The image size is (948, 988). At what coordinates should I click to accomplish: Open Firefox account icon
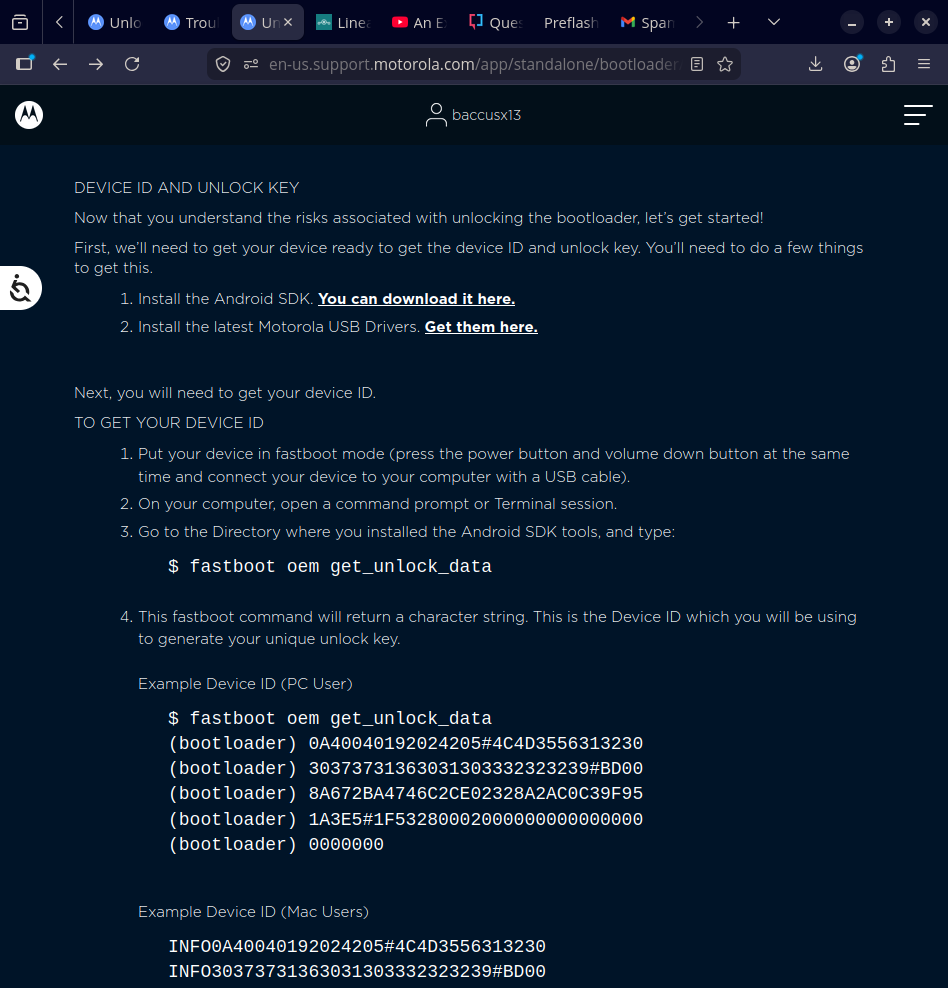852,64
